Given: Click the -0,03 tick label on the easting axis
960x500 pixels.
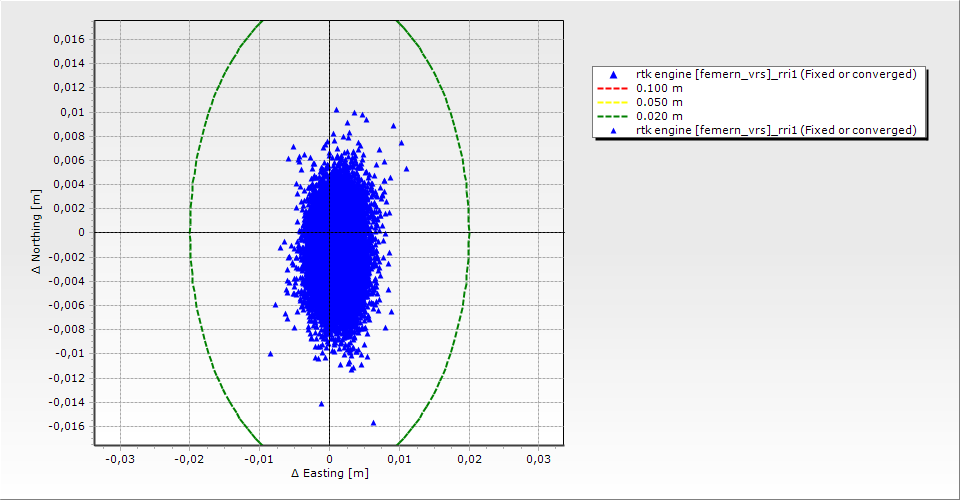Looking at the screenshot, I should click(119, 458).
